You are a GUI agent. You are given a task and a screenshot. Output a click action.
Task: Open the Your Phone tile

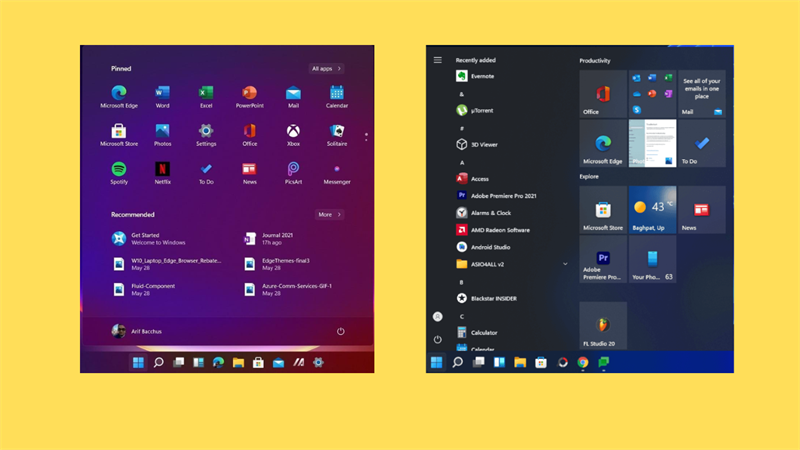pyautogui.click(x=653, y=259)
